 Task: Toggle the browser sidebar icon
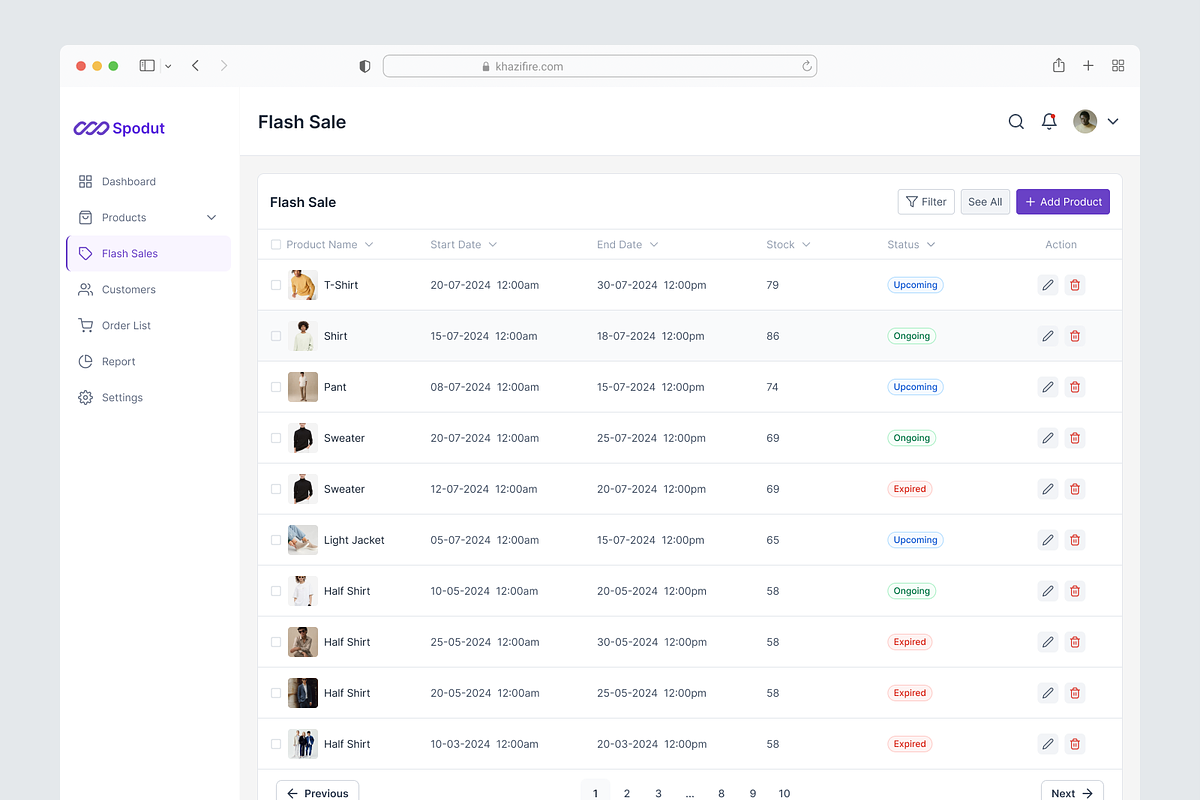coord(147,66)
